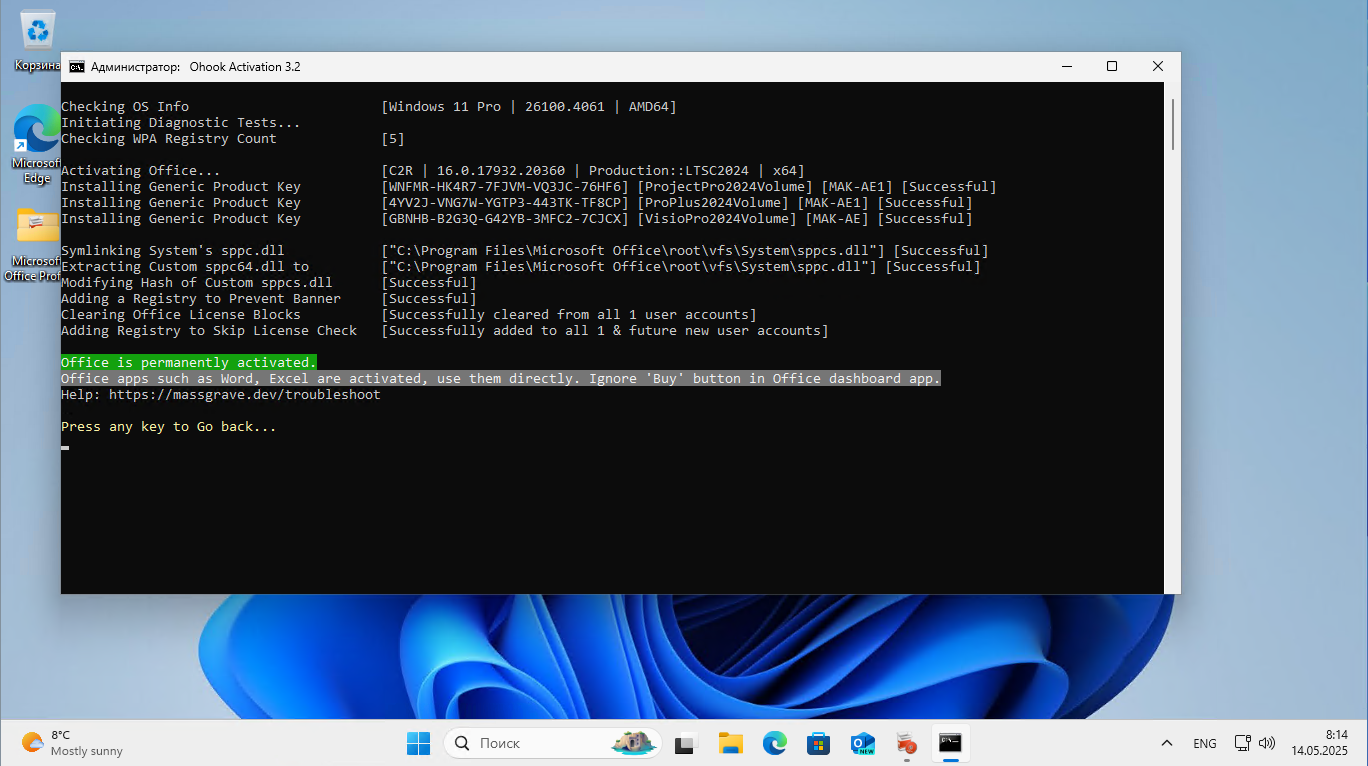This screenshot has width=1368, height=766.
Task: Open the console system menu icon in title bar
Action: [x=76, y=67]
